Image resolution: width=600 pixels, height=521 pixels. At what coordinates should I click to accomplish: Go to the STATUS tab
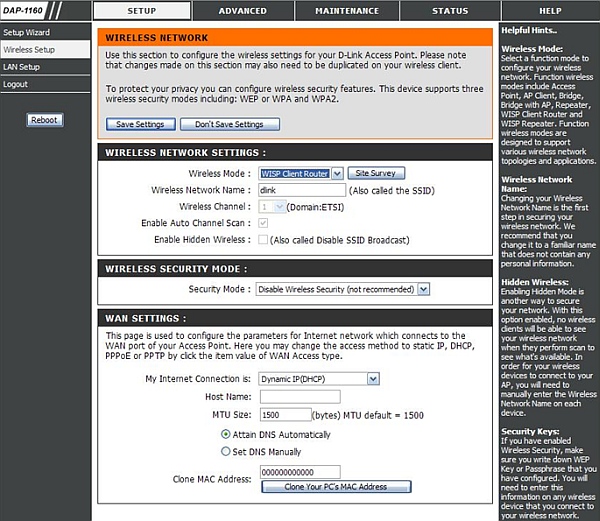449,11
